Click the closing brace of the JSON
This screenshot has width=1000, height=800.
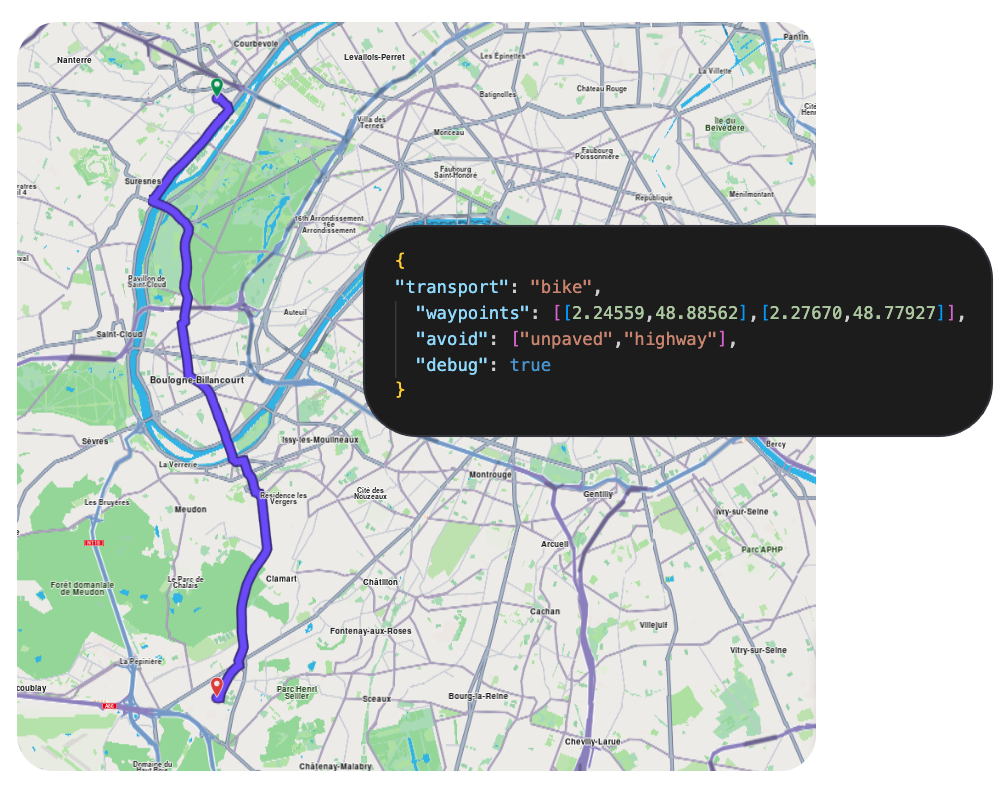(399, 391)
